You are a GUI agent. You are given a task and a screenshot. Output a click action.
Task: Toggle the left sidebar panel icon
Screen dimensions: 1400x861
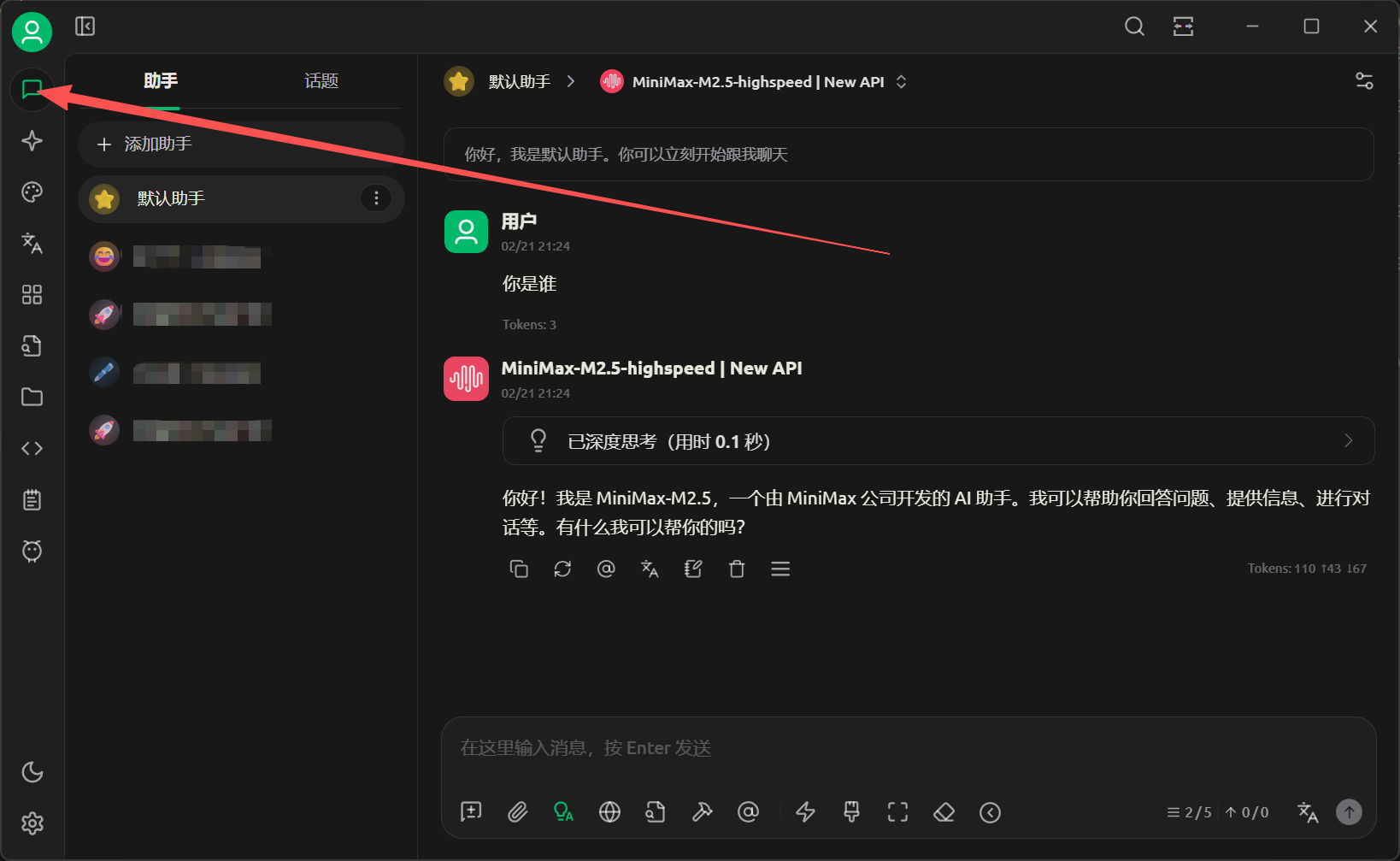[x=85, y=27]
